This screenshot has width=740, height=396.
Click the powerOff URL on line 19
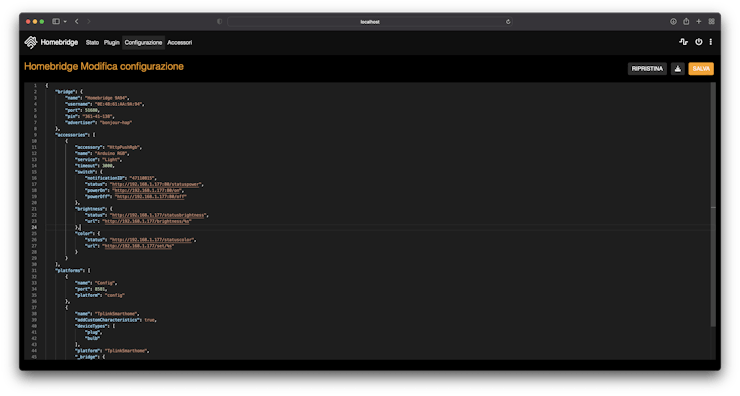tap(151, 197)
